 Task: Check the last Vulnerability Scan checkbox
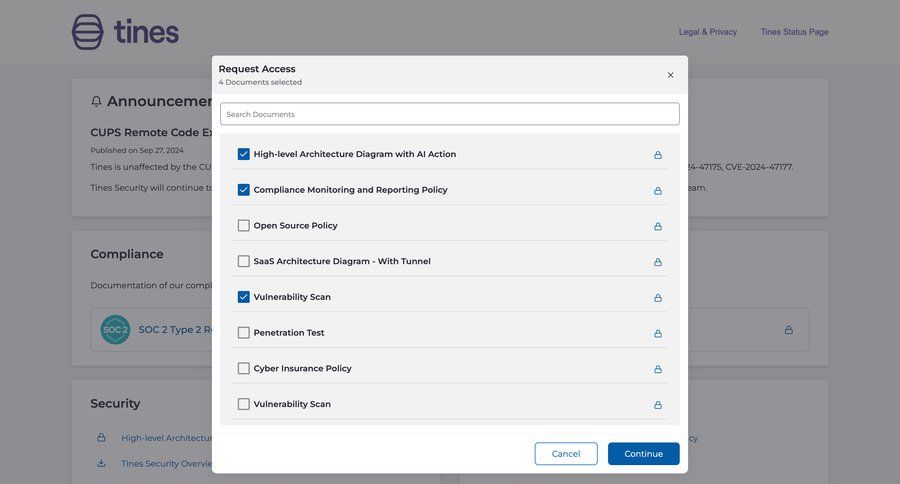coord(243,404)
